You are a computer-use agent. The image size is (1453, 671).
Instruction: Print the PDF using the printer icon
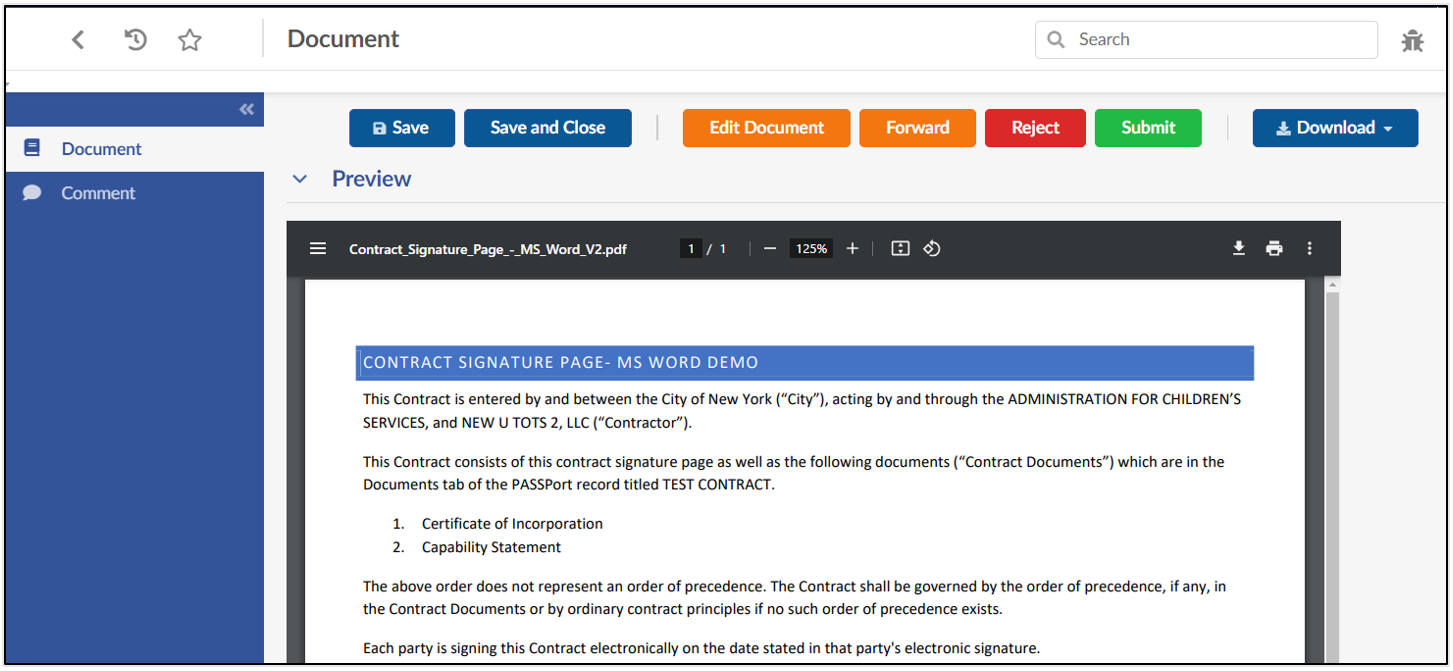[x=1274, y=249]
